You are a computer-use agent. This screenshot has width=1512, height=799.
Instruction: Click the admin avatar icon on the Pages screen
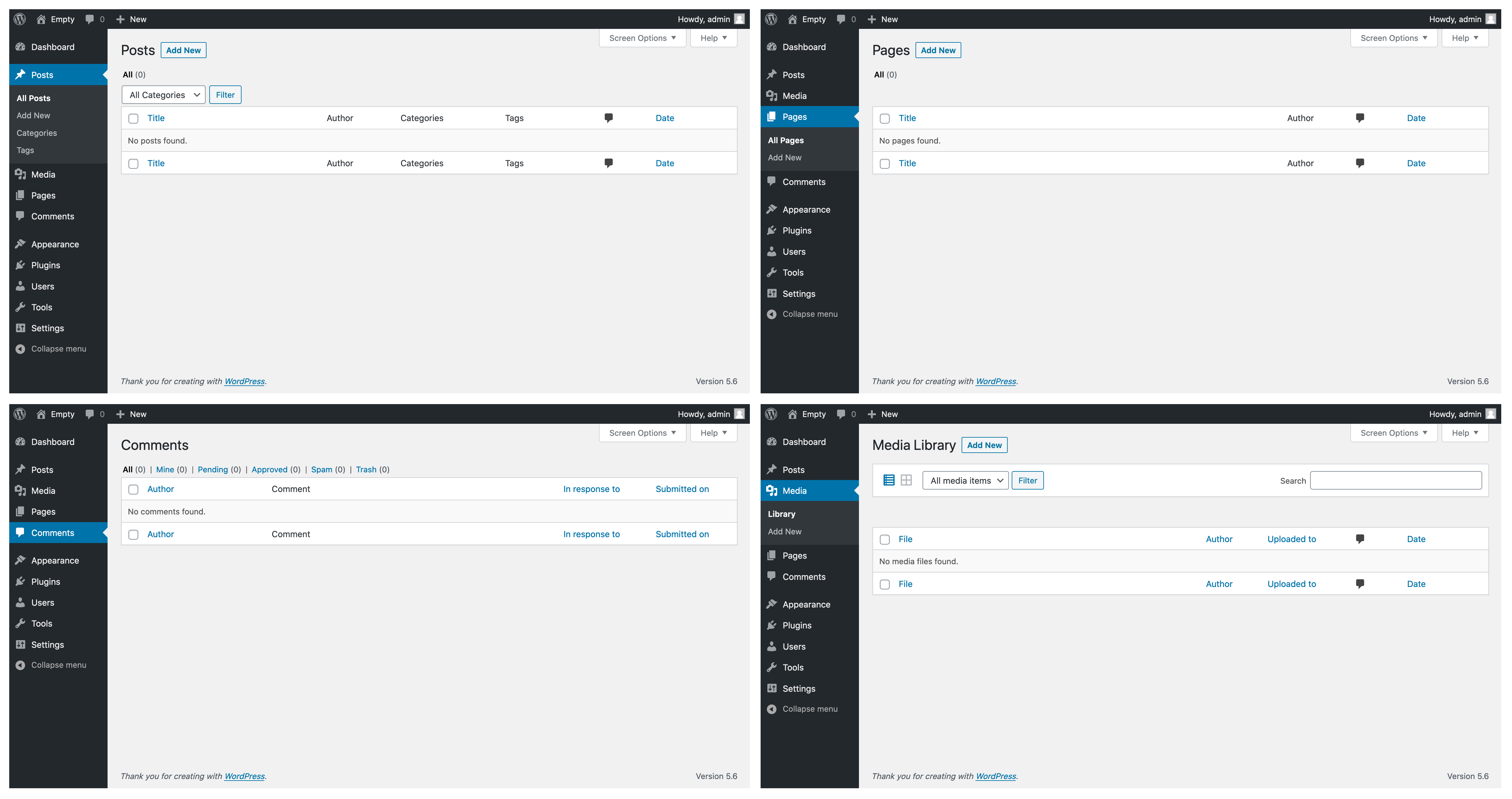(x=1490, y=19)
